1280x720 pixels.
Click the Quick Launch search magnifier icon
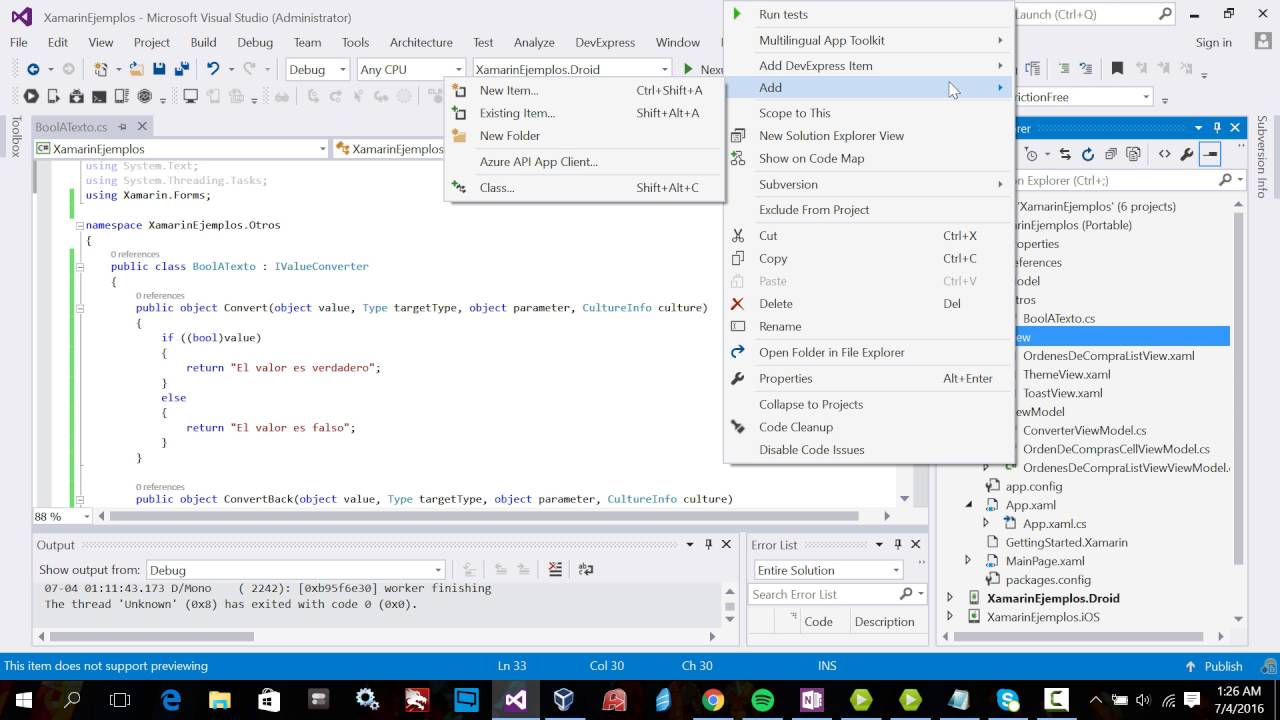point(1165,14)
